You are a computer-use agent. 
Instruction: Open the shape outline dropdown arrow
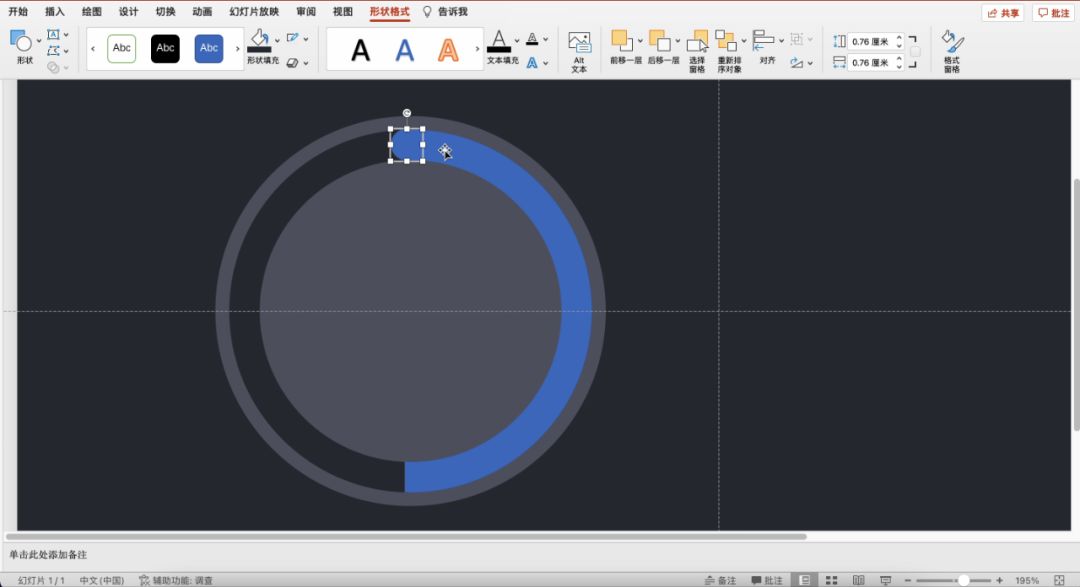pyautogui.click(x=306, y=39)
